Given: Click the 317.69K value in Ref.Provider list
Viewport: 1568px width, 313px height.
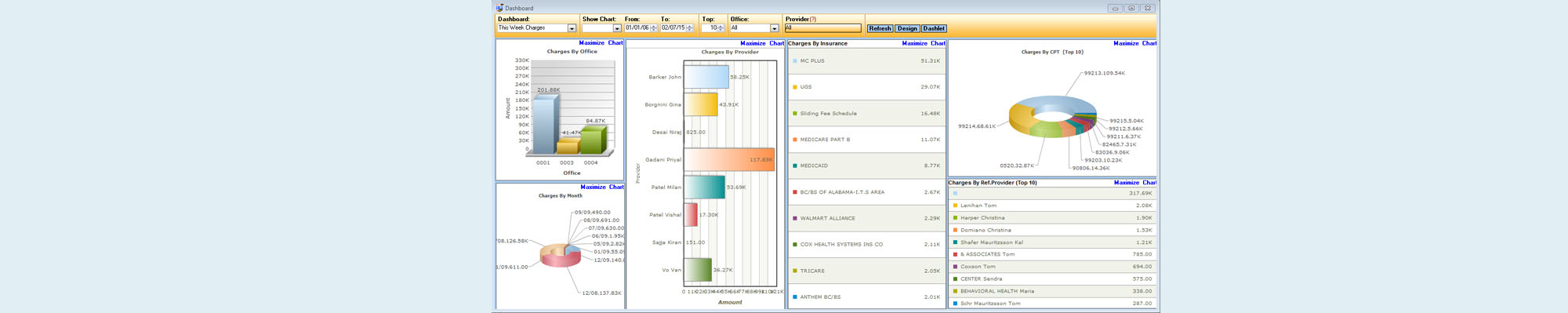Looking at the screenshot, I should pyautogui.click(x=1140, y=193).
